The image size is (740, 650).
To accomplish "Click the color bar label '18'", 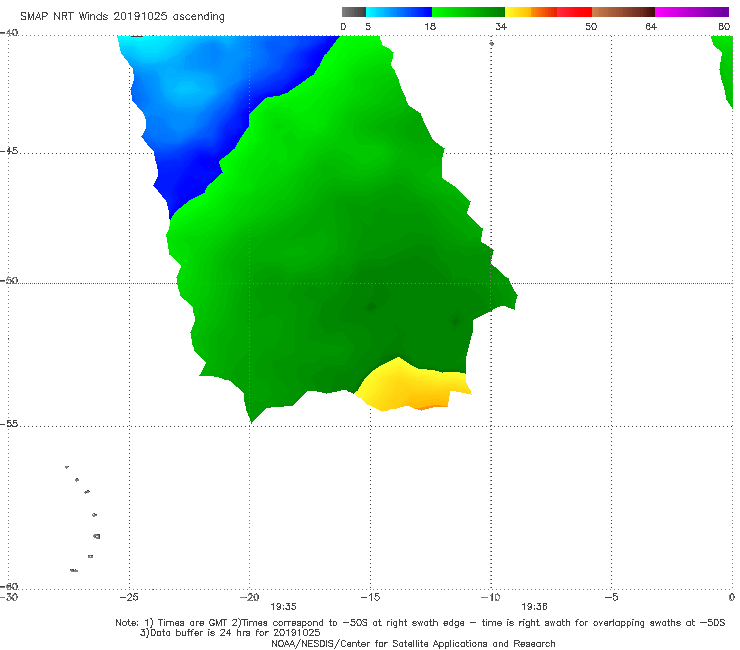I will (430, 27).
